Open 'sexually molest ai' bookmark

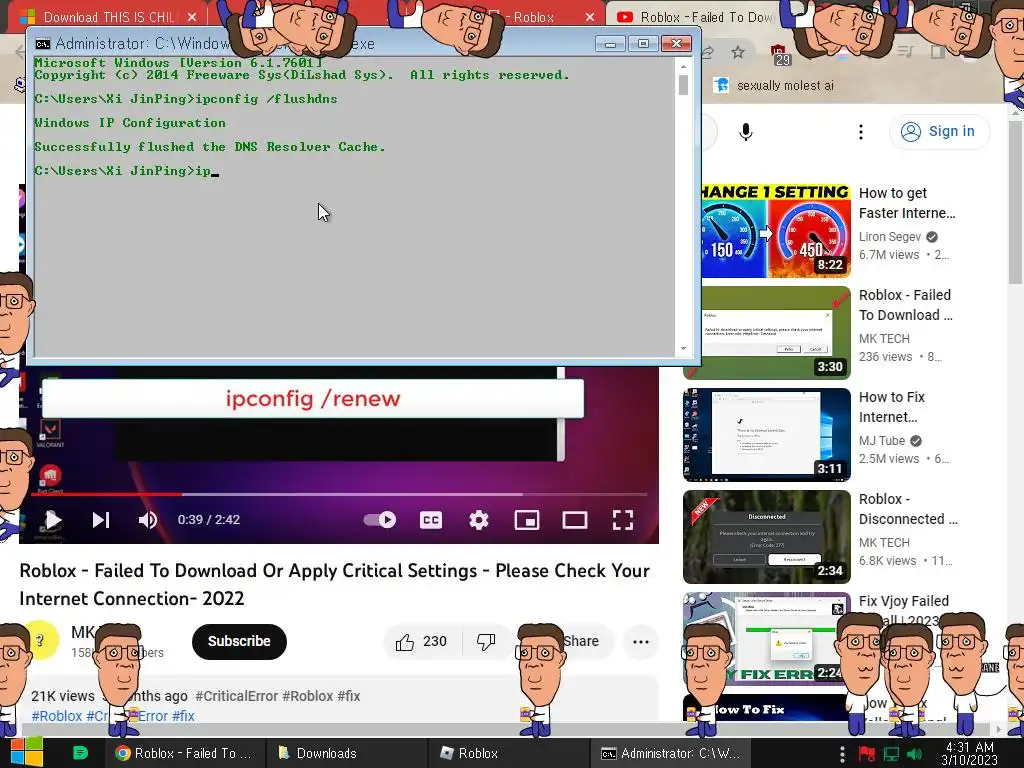[x=775, y=86]
